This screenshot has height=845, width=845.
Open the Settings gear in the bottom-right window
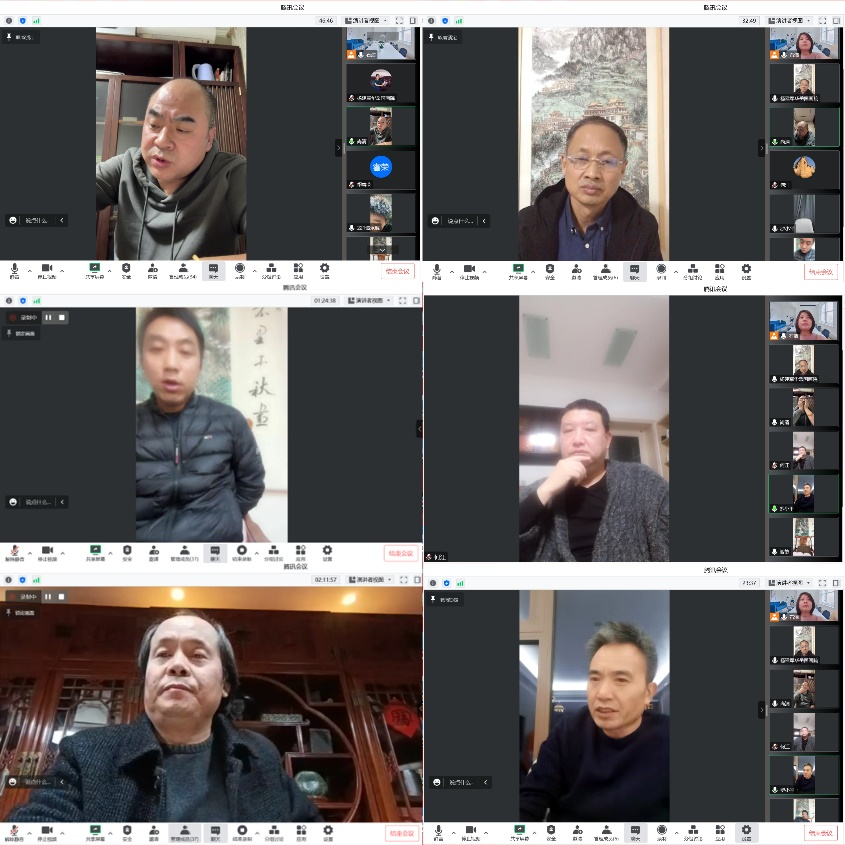746,830
